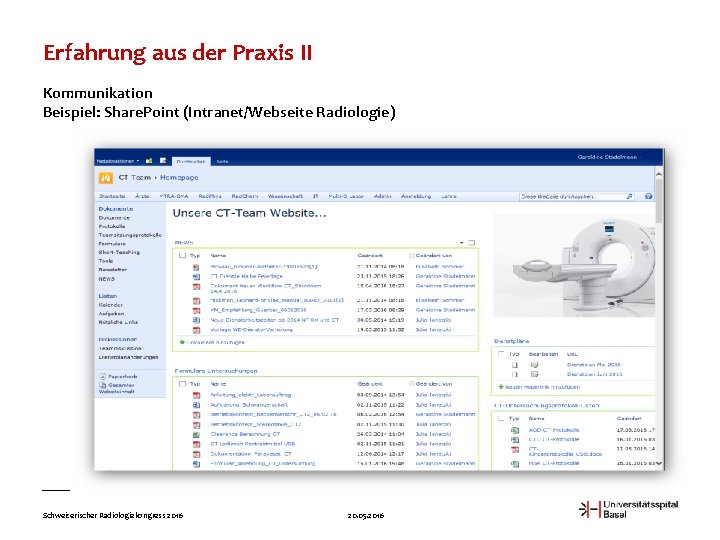The image size is (720, 540).
Task: Open Lehre in top navigation
Action: (x=449, y=196)
